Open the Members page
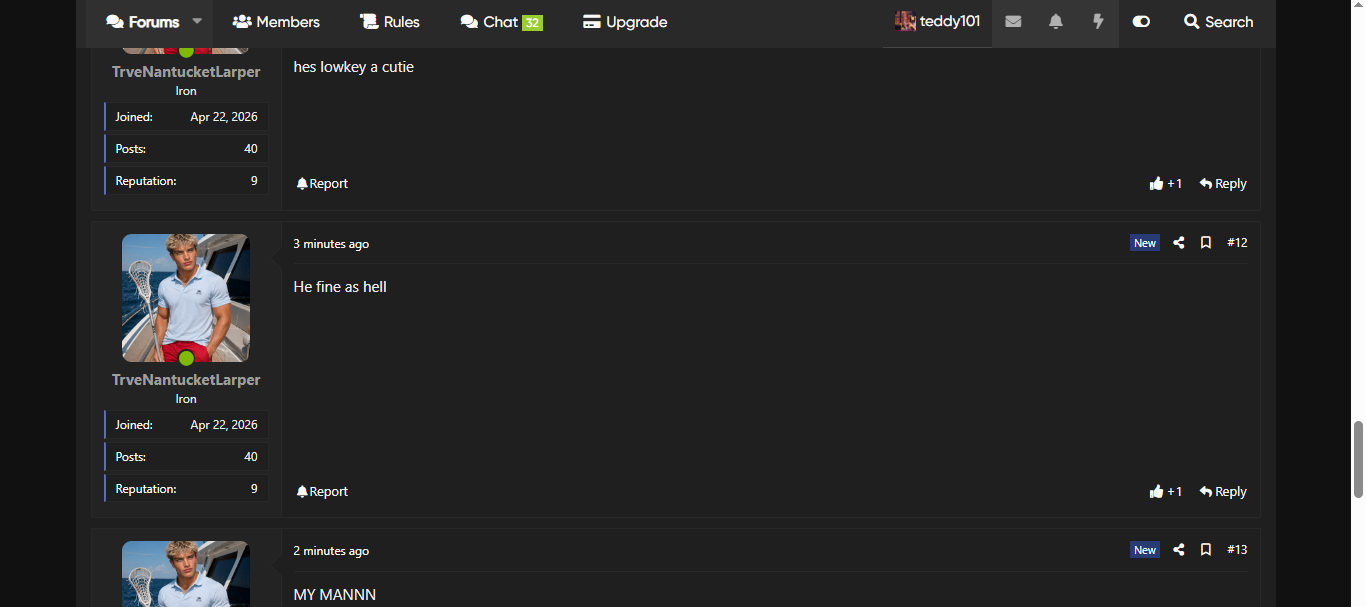Image resolution: width=1366 pixels, height=607 pixels. pyautogui.click(x=276, y=22)
